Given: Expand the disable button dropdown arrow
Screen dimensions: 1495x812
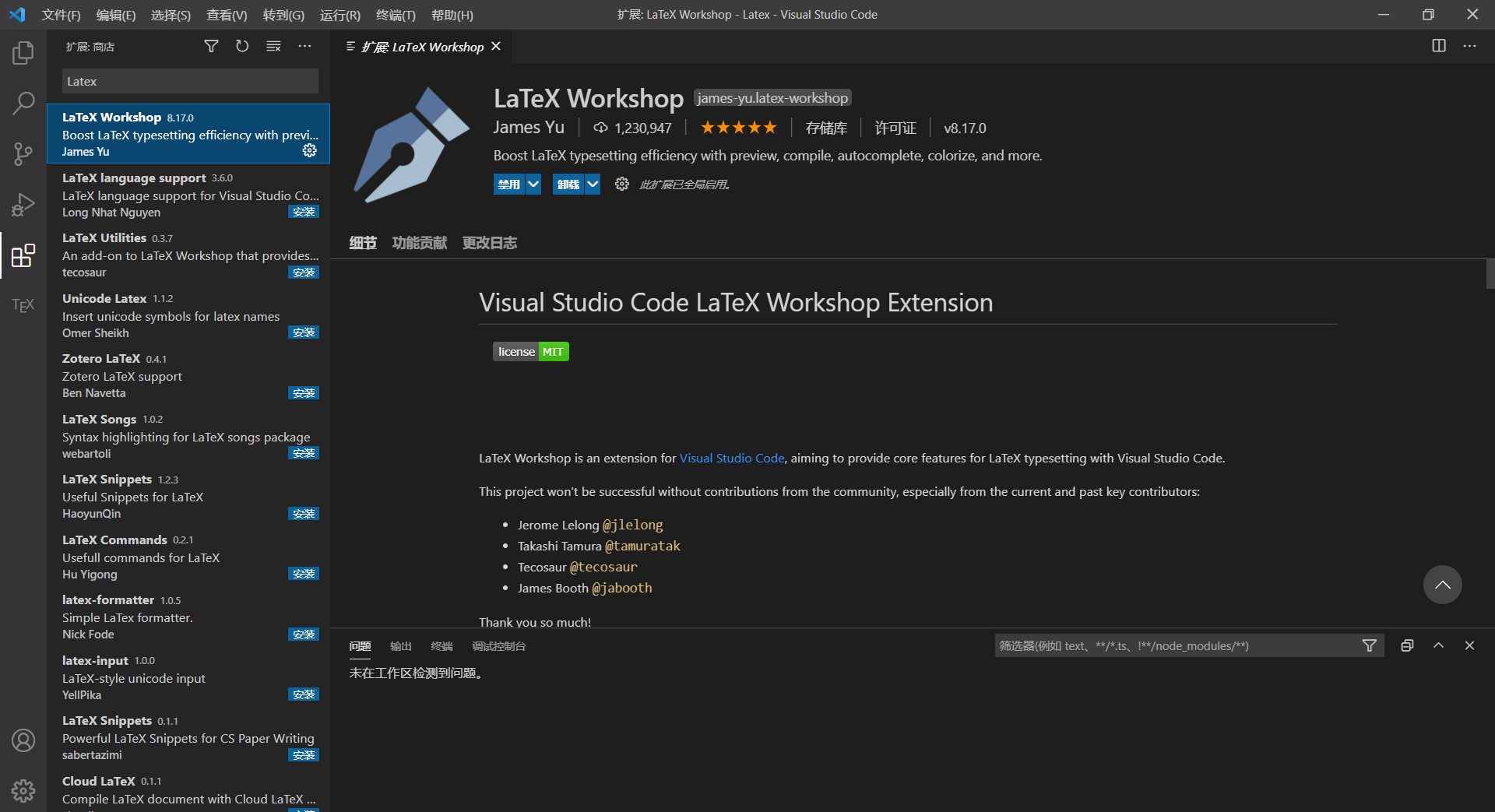Looking at the screenshot, I should 533,185.
